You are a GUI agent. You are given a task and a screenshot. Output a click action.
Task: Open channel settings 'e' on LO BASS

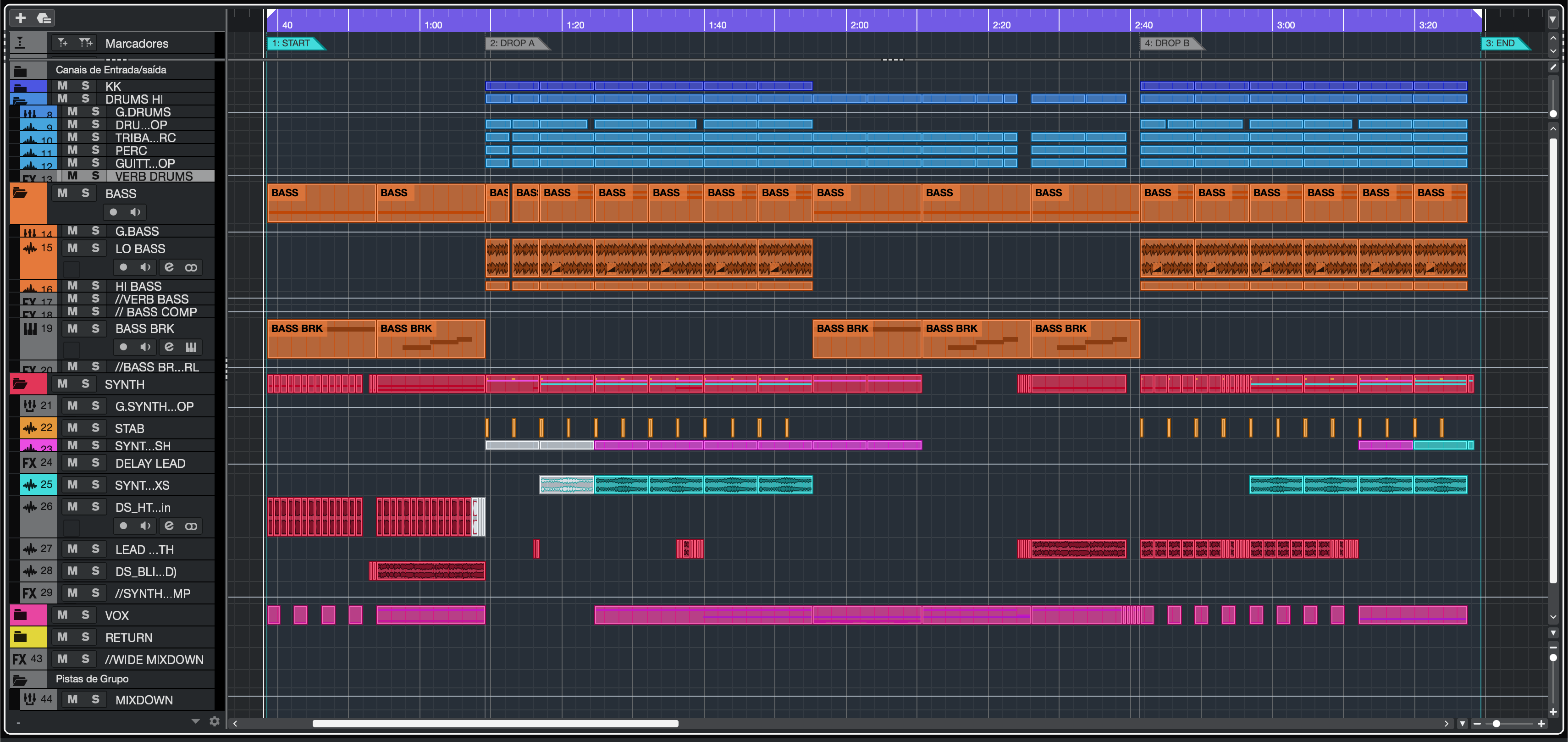click(169, 267)
